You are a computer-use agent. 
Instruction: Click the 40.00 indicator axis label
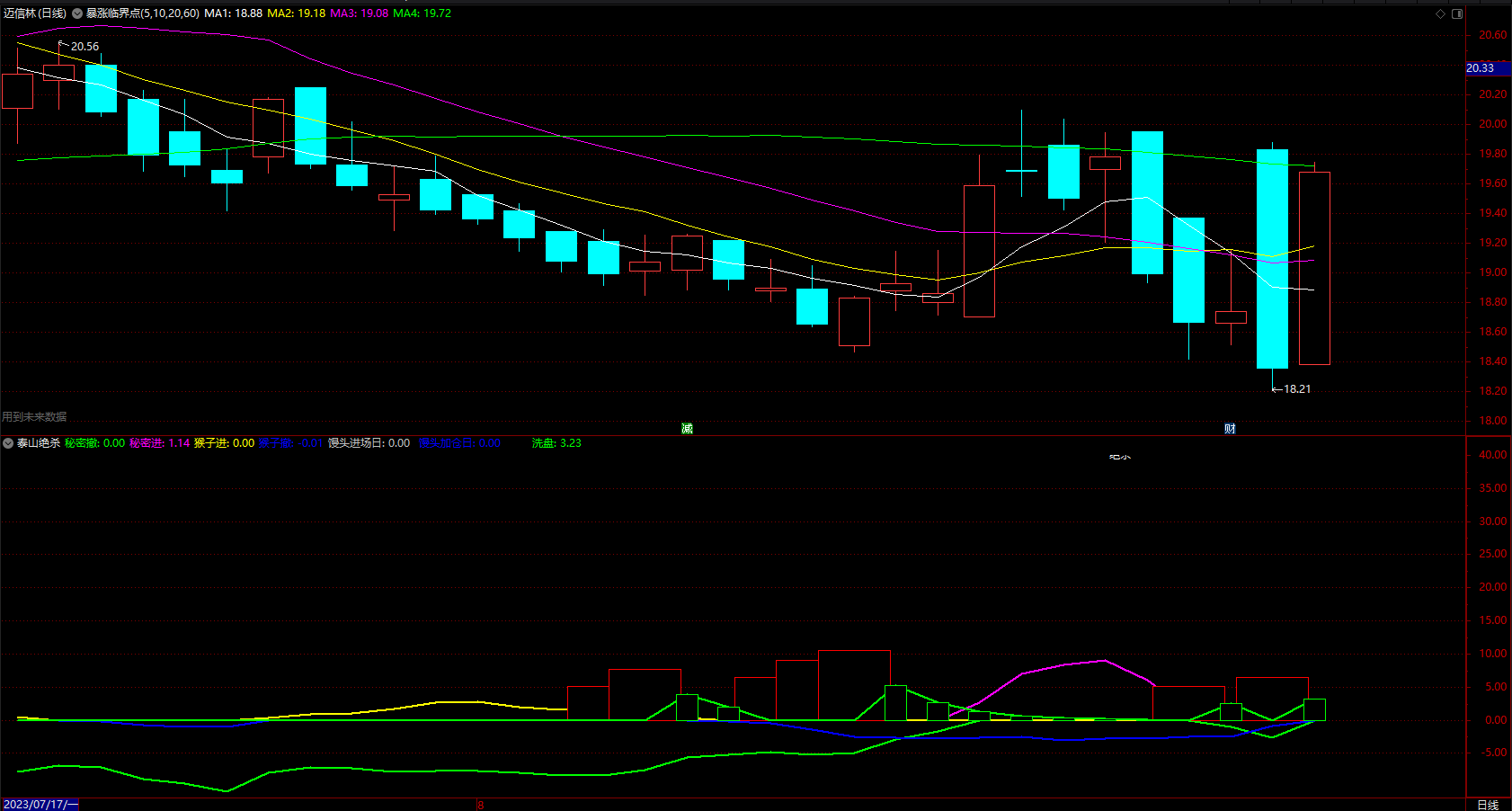[x=1493, y=455]
